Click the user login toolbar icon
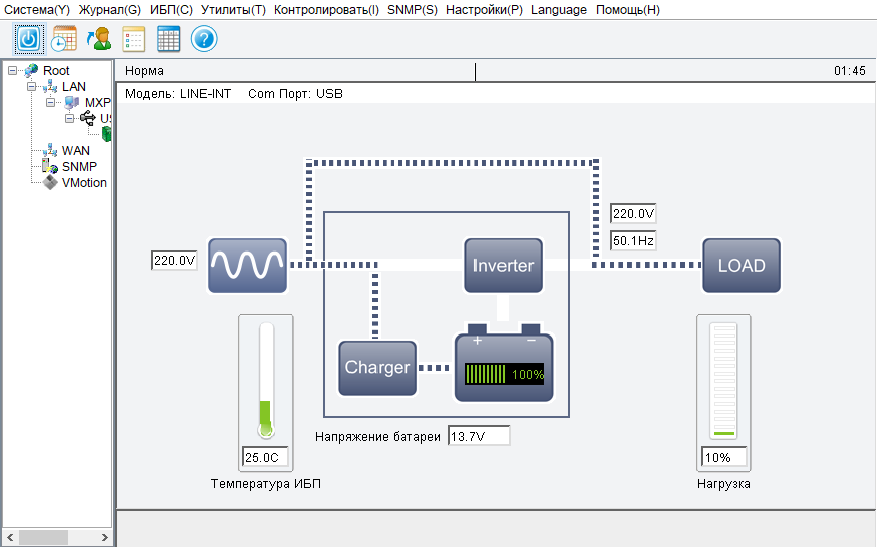Image resolution: width=877 pixels, height=548 pixels. point(99,39)
